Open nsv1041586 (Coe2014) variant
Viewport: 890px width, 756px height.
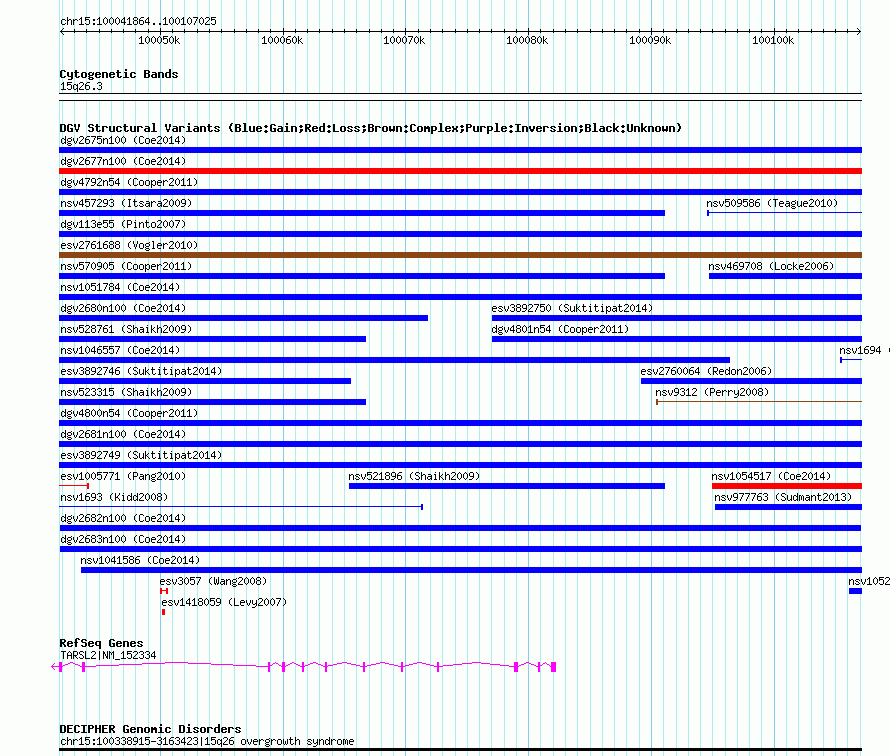coord(140,560)
